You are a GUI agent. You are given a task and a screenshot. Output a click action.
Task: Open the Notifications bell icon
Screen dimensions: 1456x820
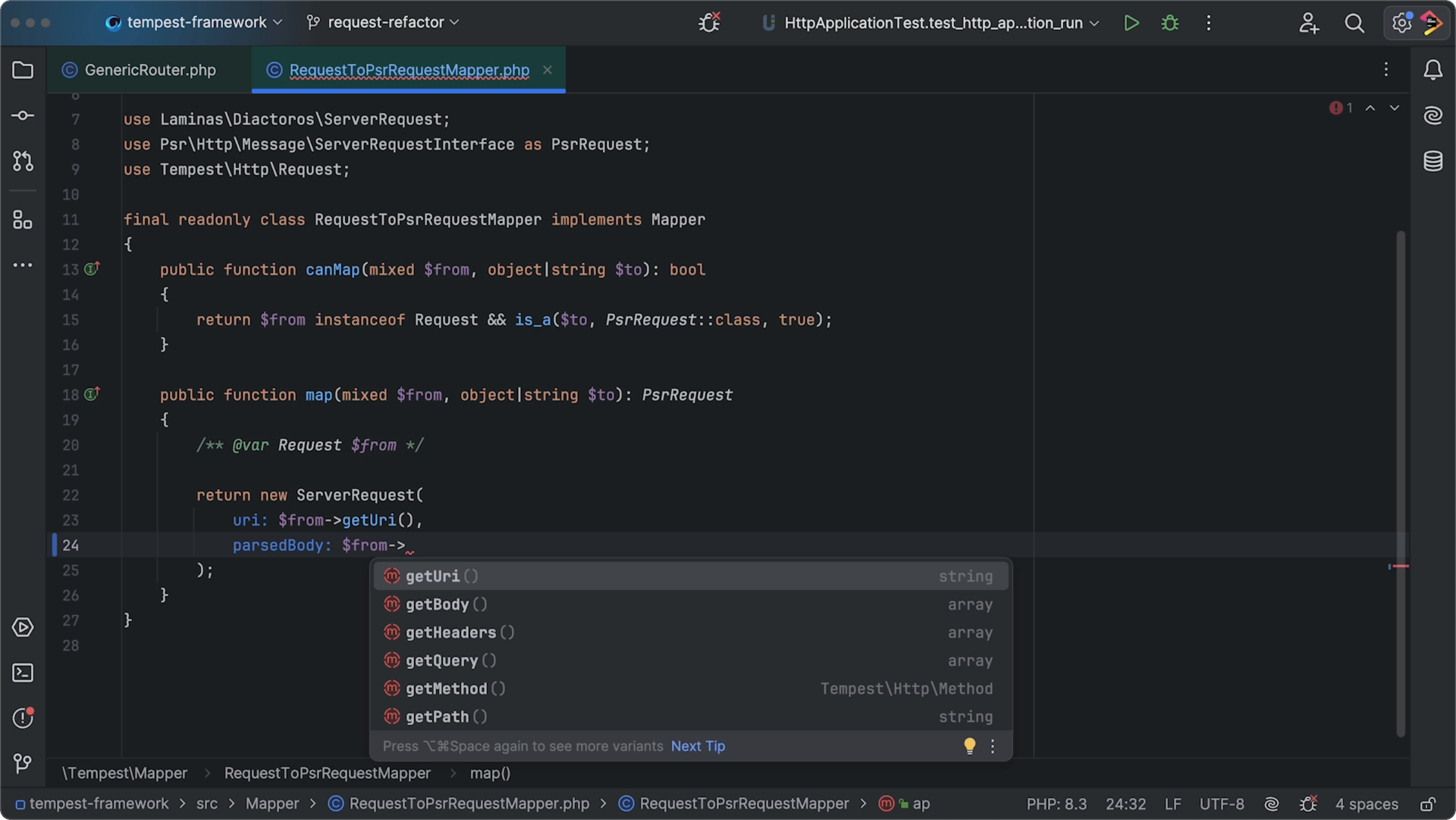tap(1432, 70)
